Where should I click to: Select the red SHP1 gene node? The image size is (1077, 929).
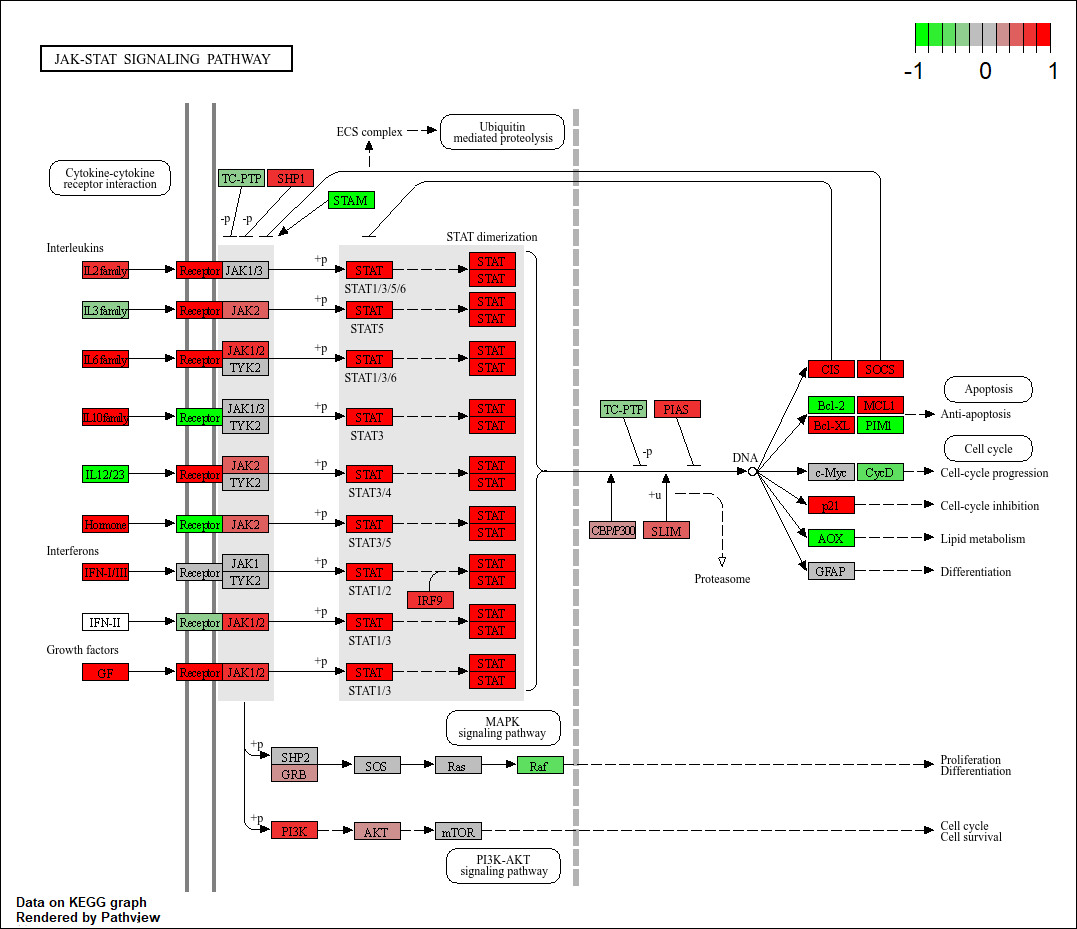(x=290, y=178)
